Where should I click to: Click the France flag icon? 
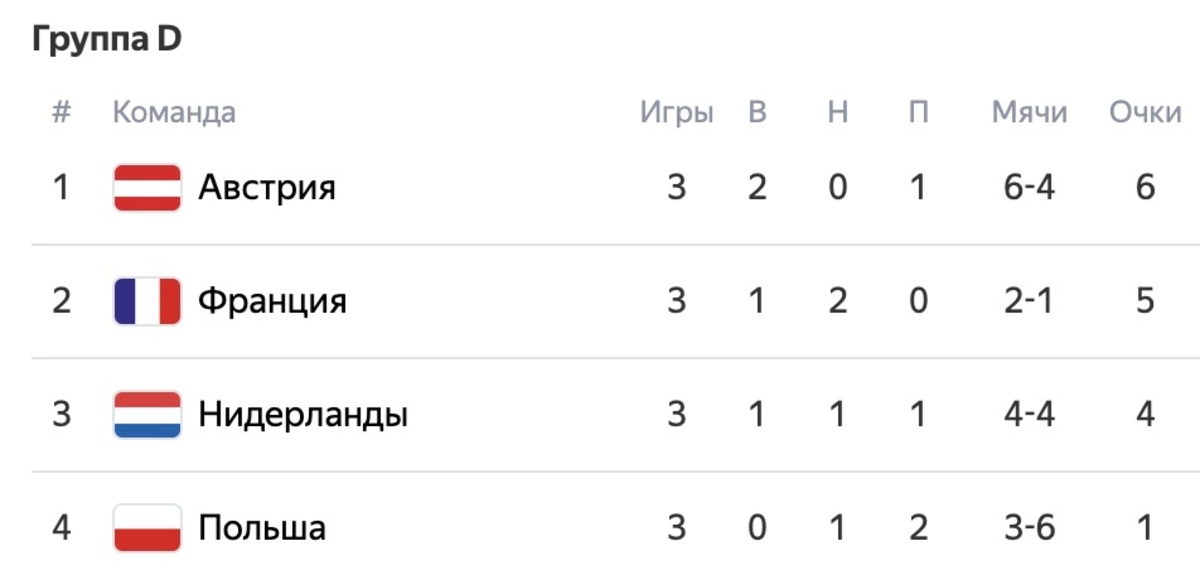click(147, 301)
